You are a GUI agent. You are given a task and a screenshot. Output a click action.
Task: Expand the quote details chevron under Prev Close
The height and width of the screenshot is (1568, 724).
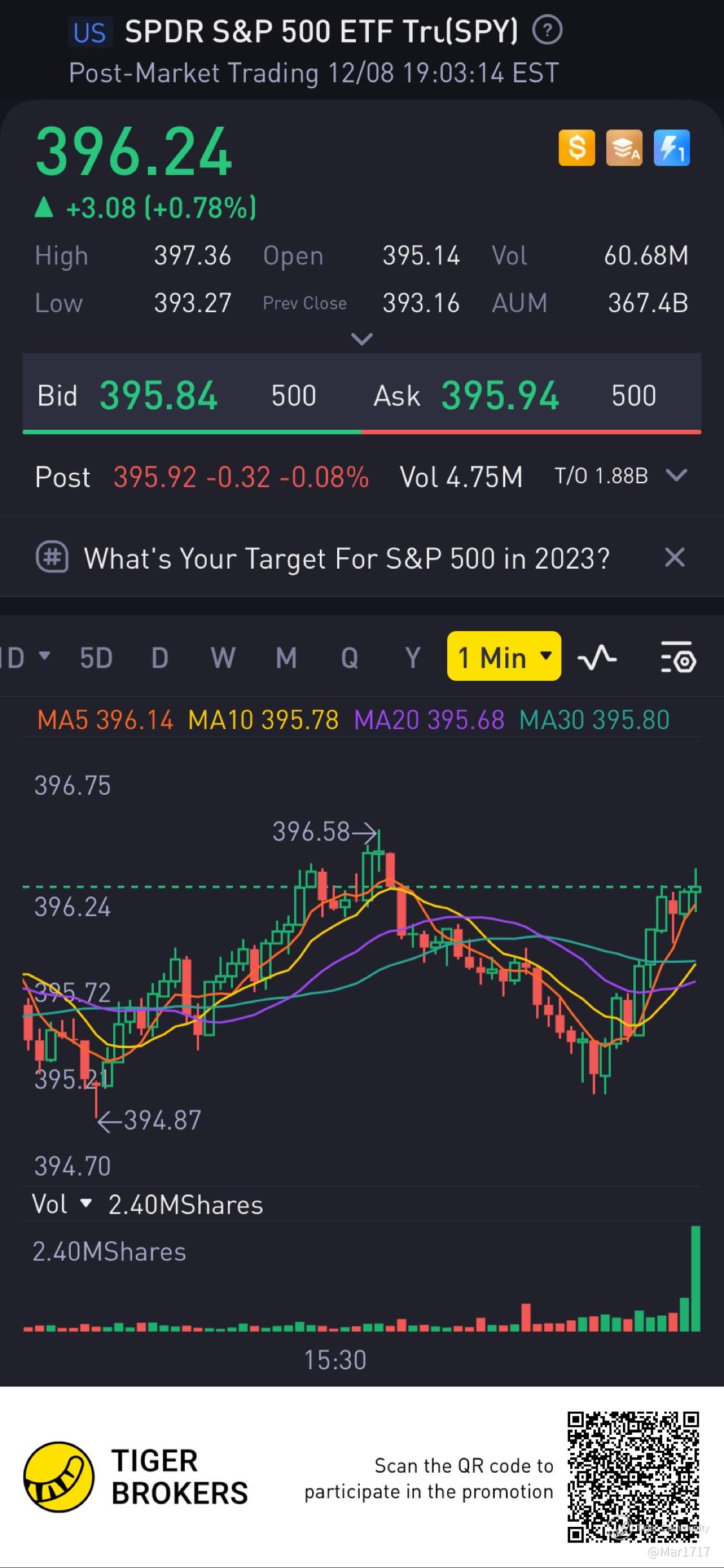(x=362, y=338)
